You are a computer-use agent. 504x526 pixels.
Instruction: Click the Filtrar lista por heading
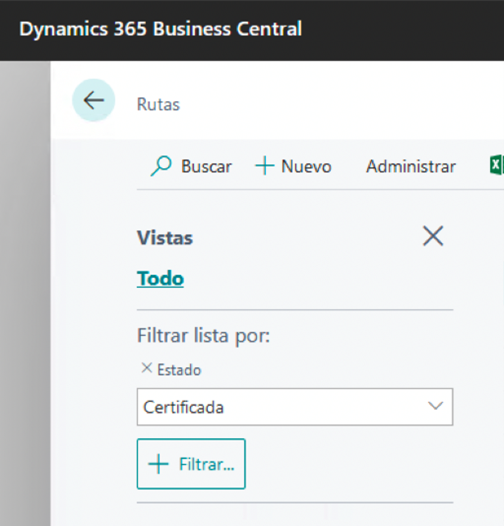203,335
